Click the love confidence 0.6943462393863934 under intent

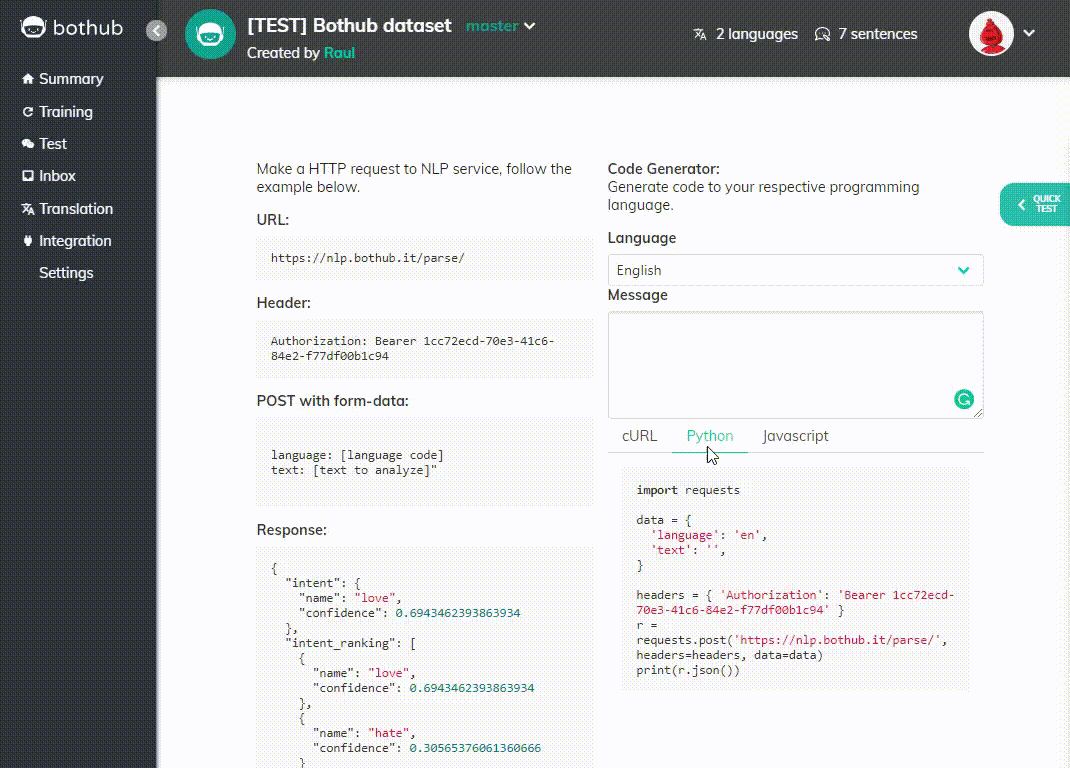[458, 613]
